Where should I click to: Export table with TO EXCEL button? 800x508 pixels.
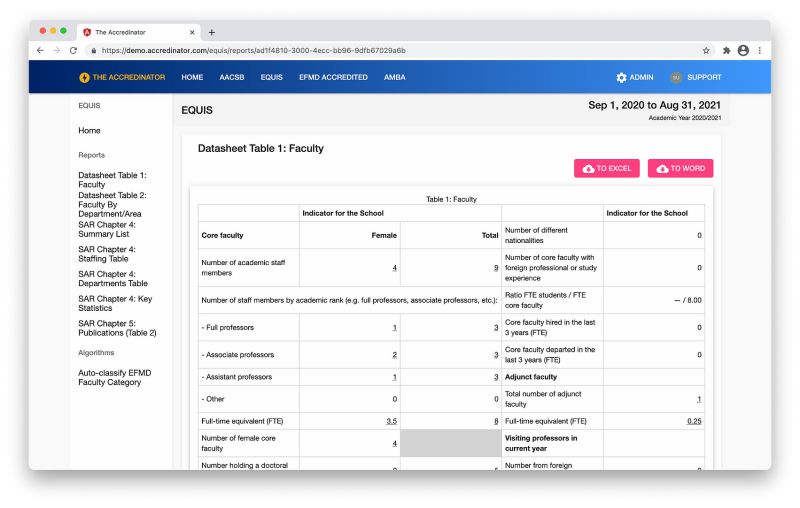click(x=607, y=168)
